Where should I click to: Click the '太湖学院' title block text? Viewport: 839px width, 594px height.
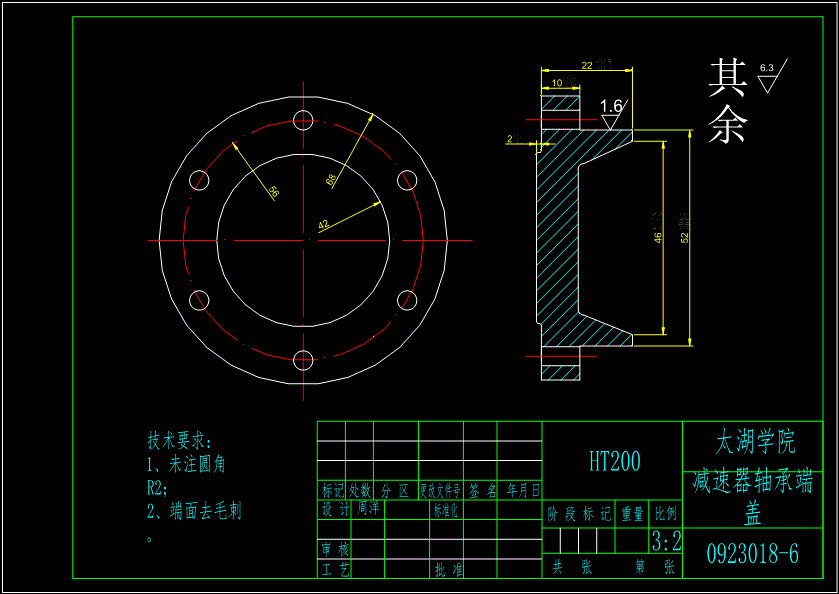coord(756,443)
